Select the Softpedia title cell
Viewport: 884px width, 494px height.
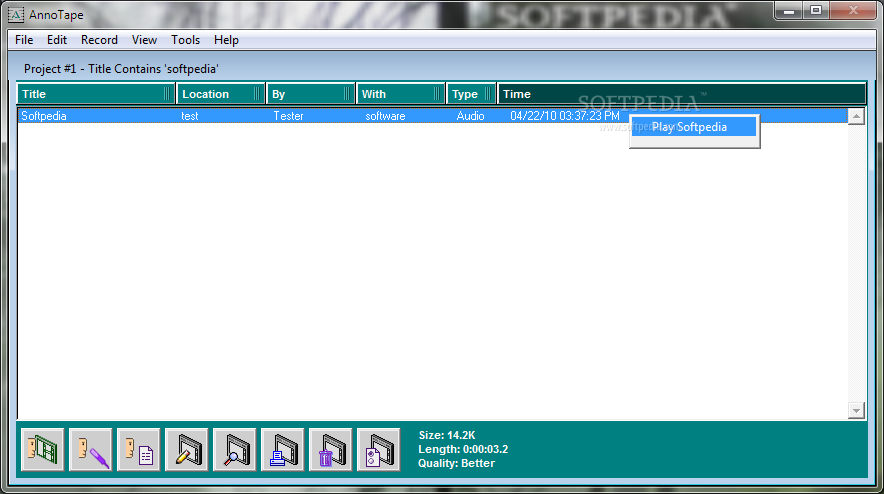coord(44,116)
